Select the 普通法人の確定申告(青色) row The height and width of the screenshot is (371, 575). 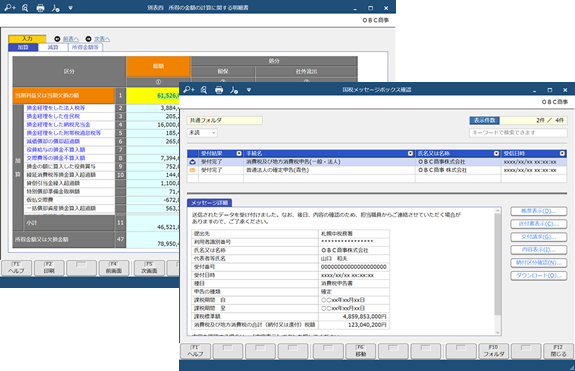[x=377, y=170]
